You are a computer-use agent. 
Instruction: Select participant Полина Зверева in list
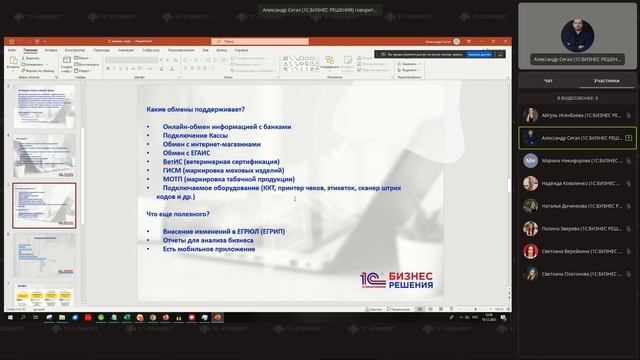tap(577, 229)
